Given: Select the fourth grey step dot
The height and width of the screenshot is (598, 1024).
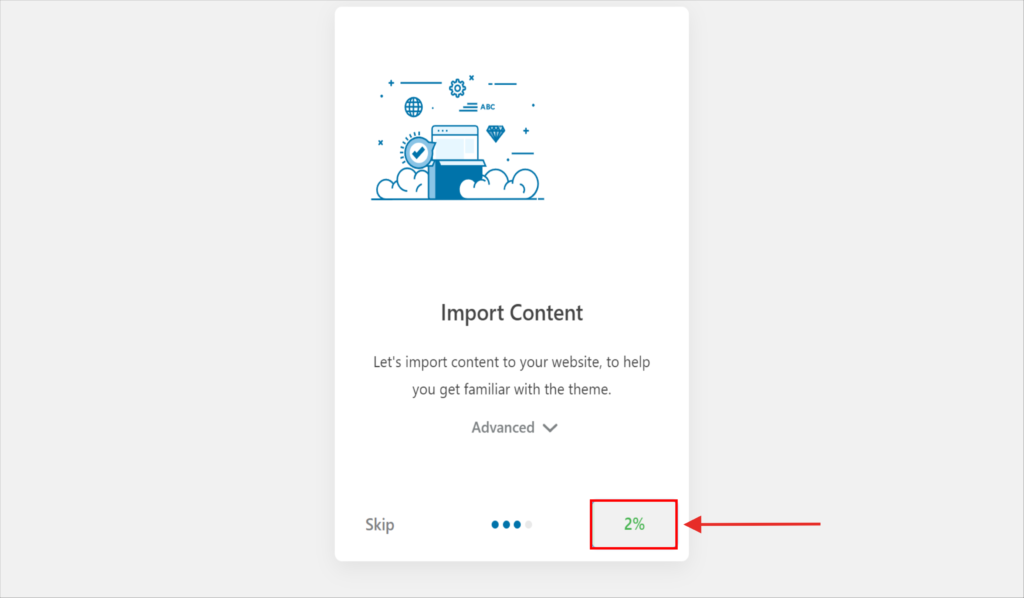Looking at the screenshot, I should 529,524.
